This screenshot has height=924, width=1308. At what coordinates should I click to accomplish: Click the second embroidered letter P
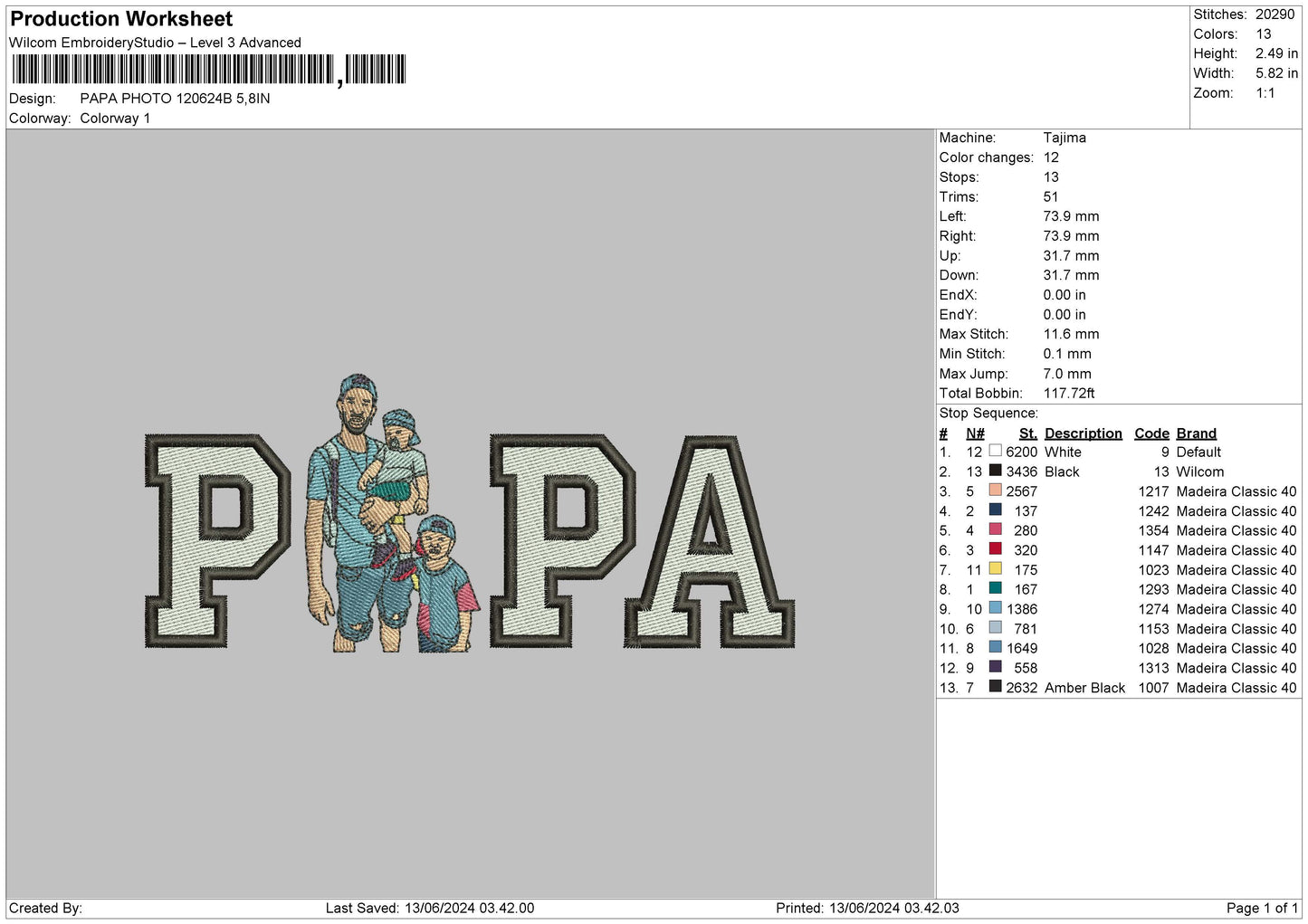562,540
